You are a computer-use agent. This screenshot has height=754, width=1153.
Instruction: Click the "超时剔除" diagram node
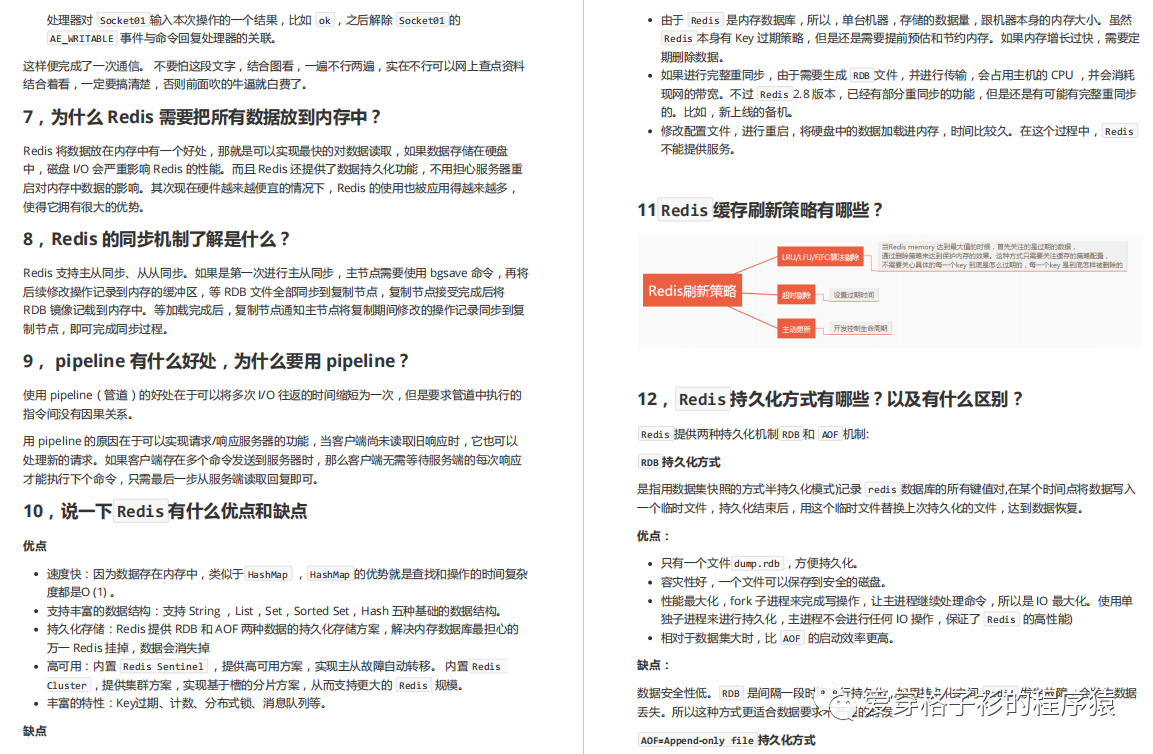[x=796, y=296]
